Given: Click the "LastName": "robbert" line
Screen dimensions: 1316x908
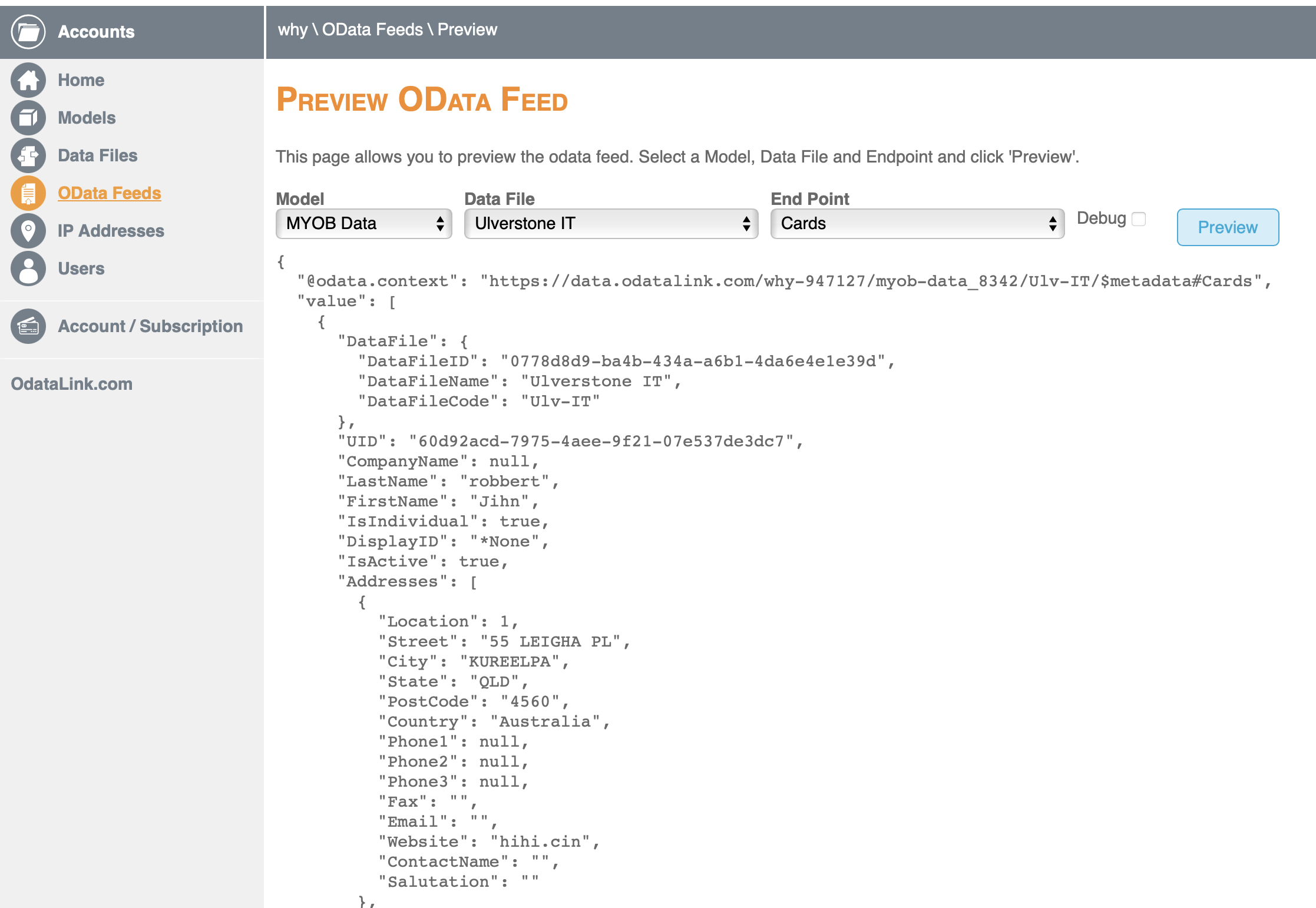Looking at the screenshot, I should [448, 482].
